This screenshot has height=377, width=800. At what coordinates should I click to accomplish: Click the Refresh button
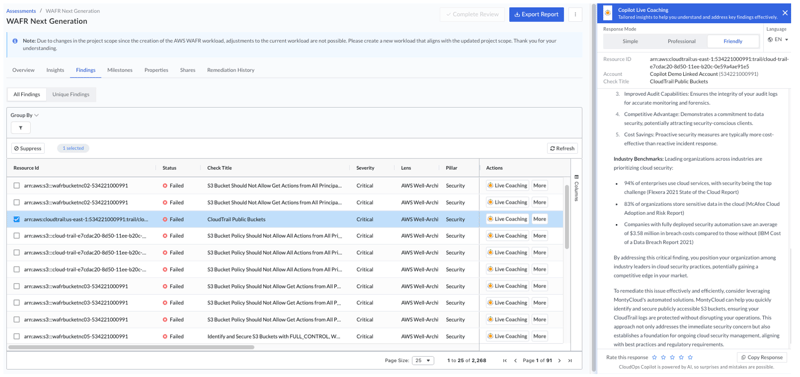[562, 148]
